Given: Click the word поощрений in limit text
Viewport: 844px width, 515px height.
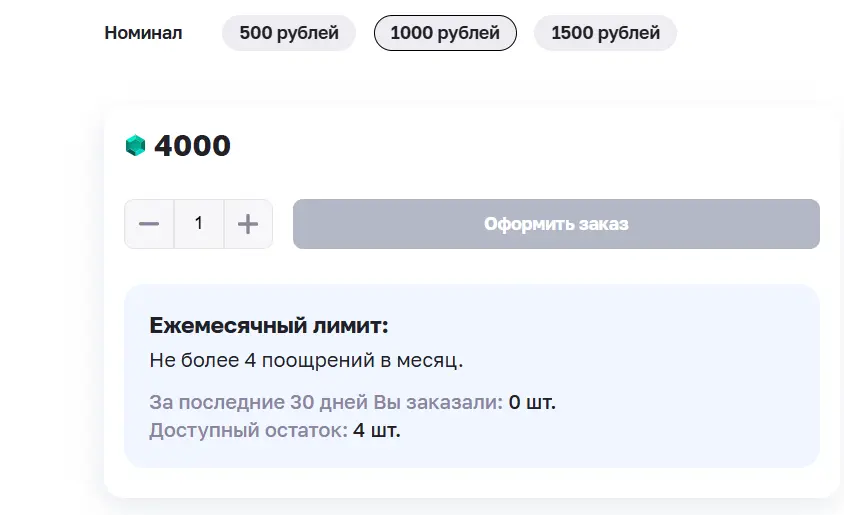Looking at the screenshot, I should [x=318, y=361].
